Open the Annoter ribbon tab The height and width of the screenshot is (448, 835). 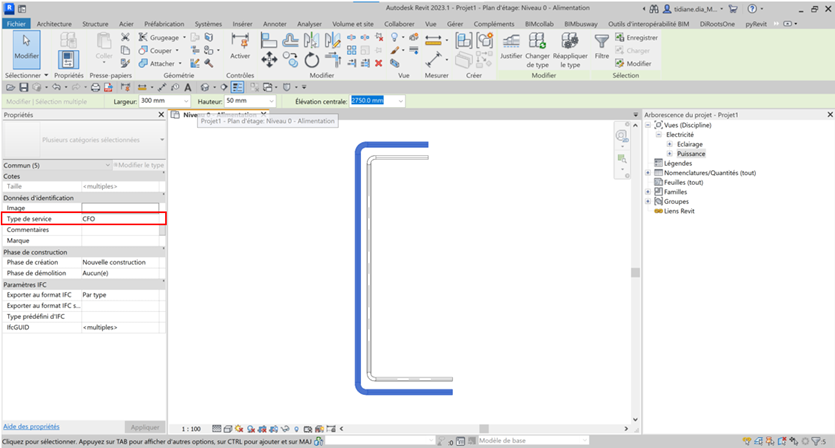274,22
